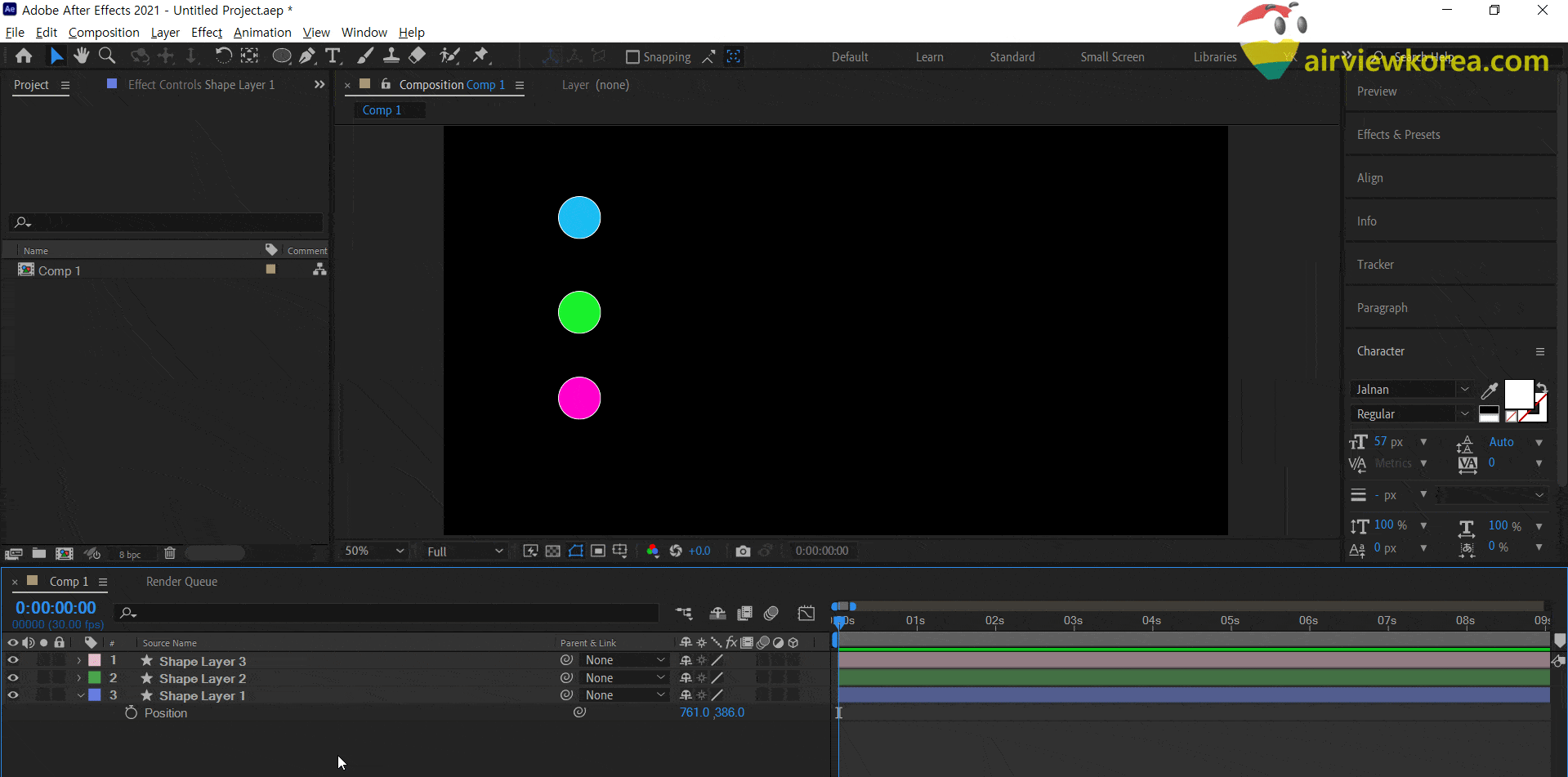Viewport: 1568px width, 777px height.
Task: Open the 50% magnification dropdown
Action: tap(374, 551)
